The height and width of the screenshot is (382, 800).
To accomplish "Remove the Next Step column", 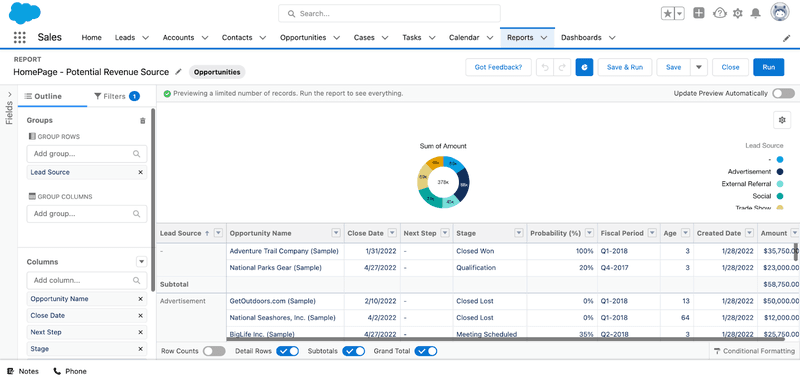I will tap(140, 333).
